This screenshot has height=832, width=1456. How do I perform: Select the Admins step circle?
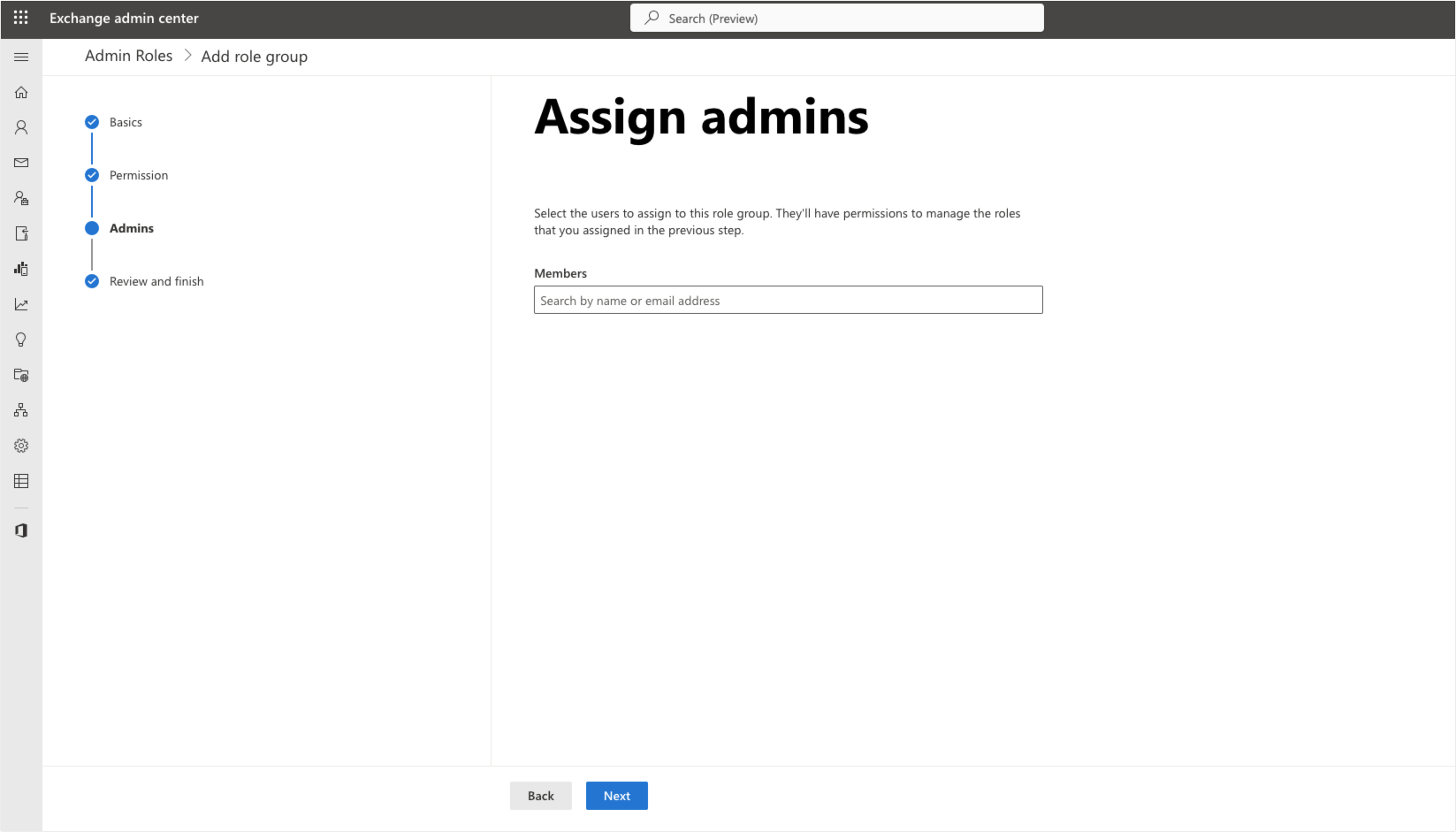92,227
